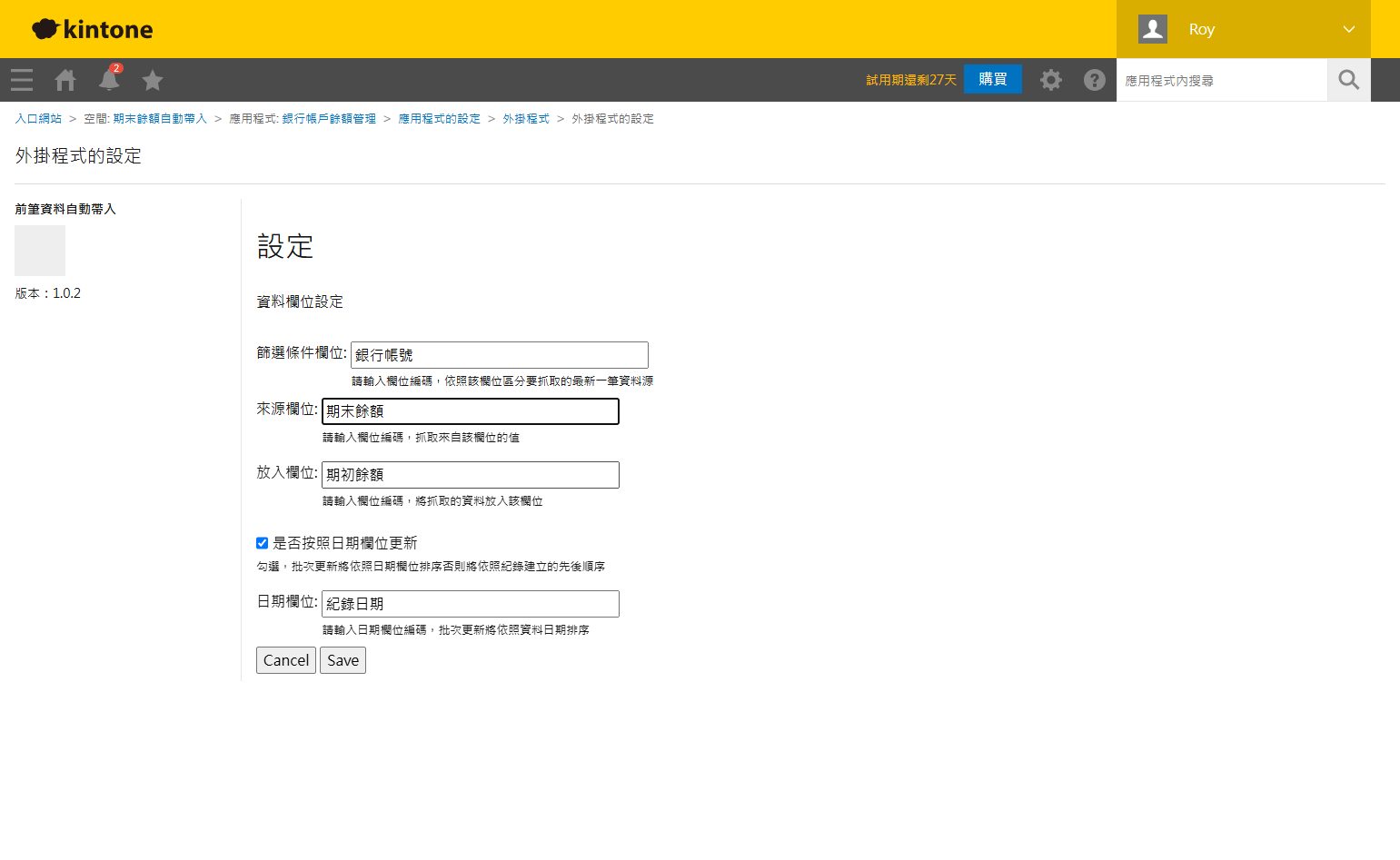Click the 購買 button
Image resolution: width=1400 pixels, height=860 pixels.
993,79
